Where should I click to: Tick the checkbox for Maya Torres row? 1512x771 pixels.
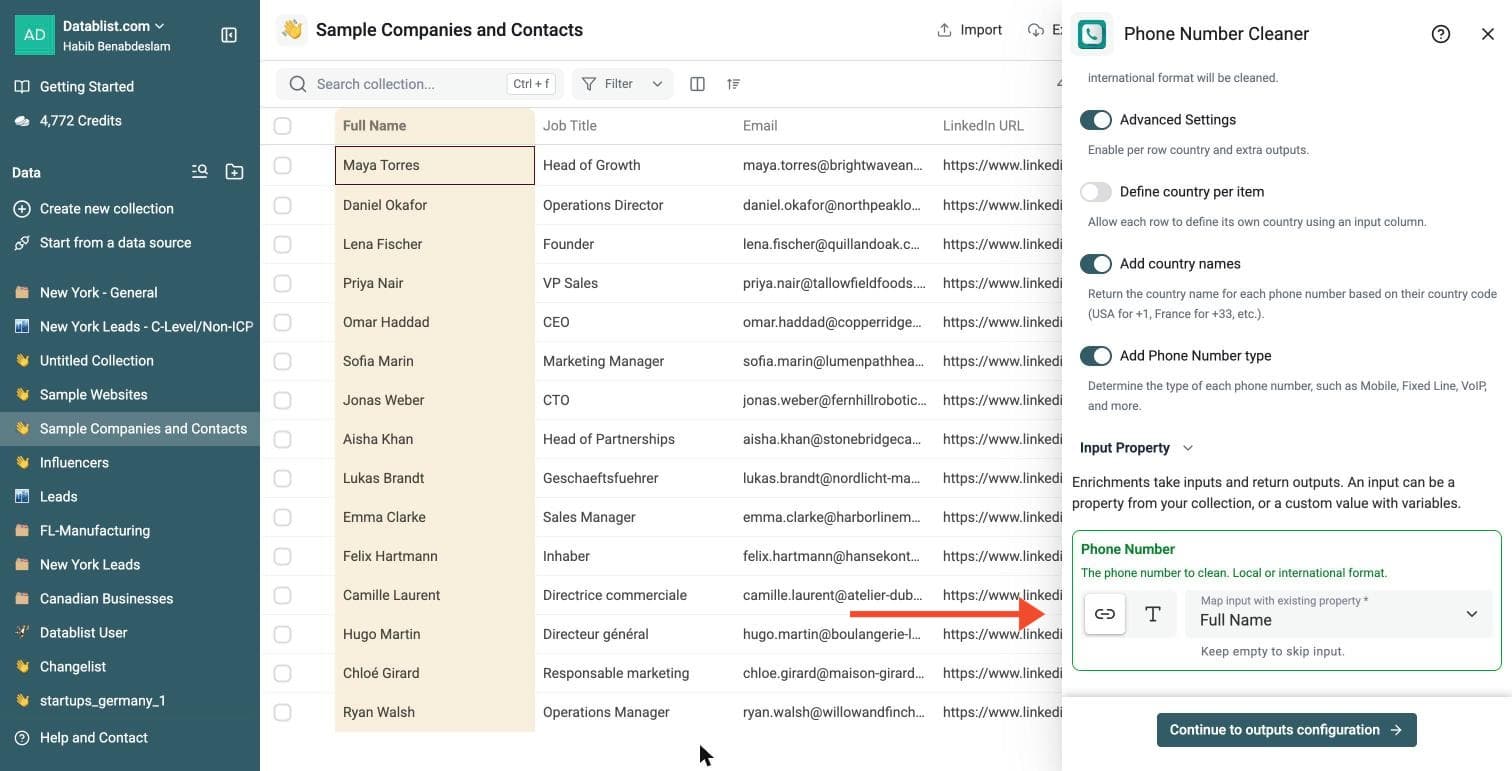[x=283, y=165]
